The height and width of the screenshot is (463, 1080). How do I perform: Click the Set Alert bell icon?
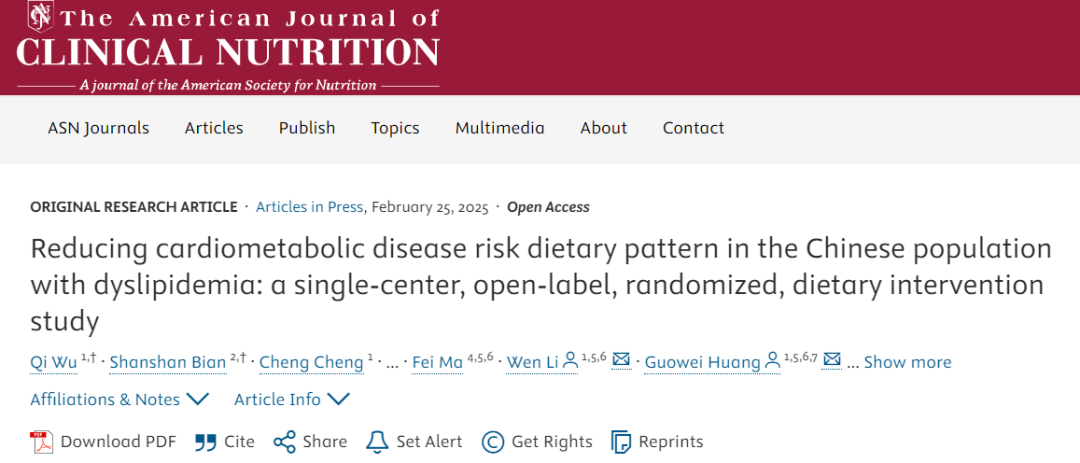click(377, 442)
